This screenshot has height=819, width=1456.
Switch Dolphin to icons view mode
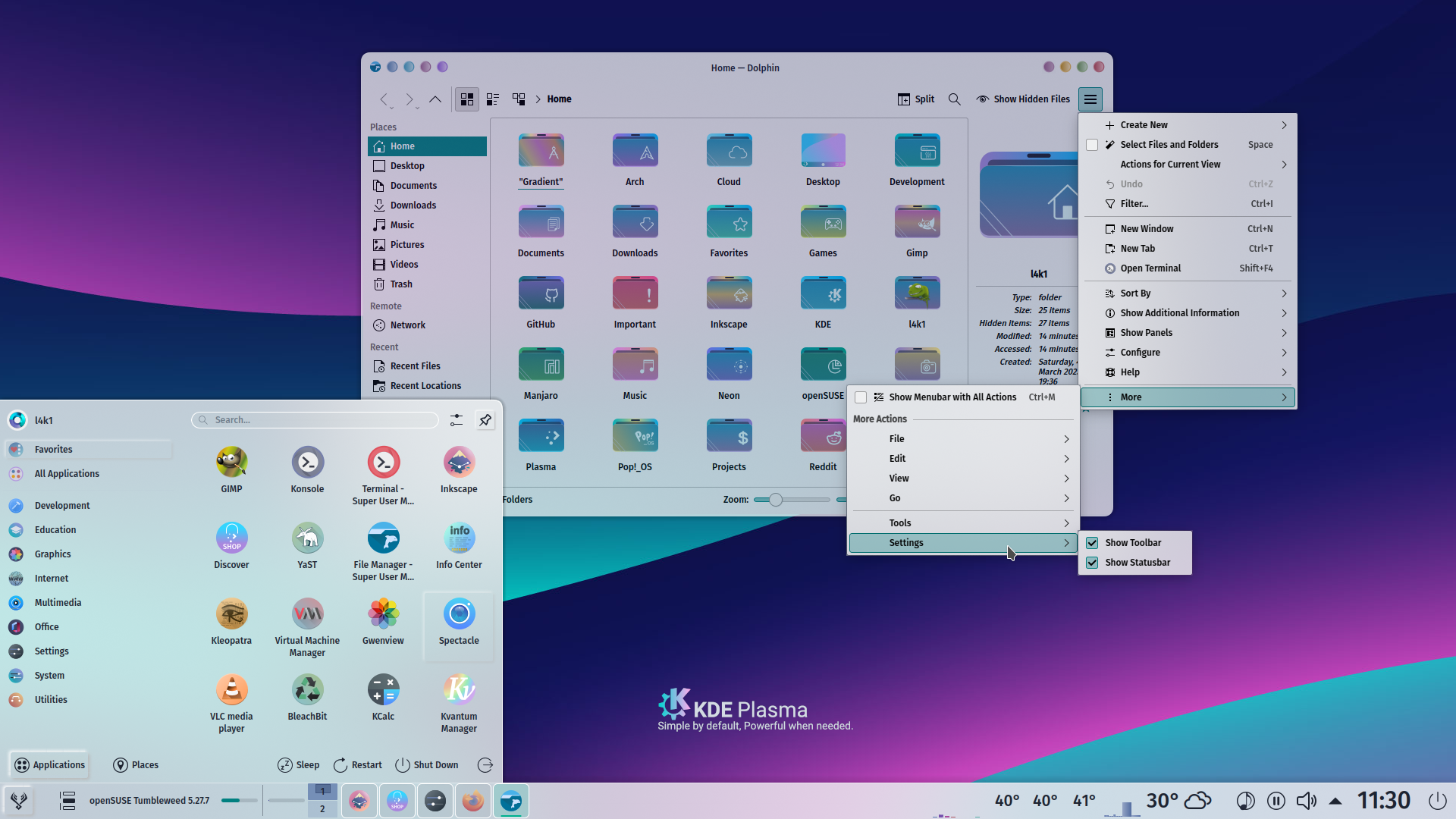coord(467,99)
